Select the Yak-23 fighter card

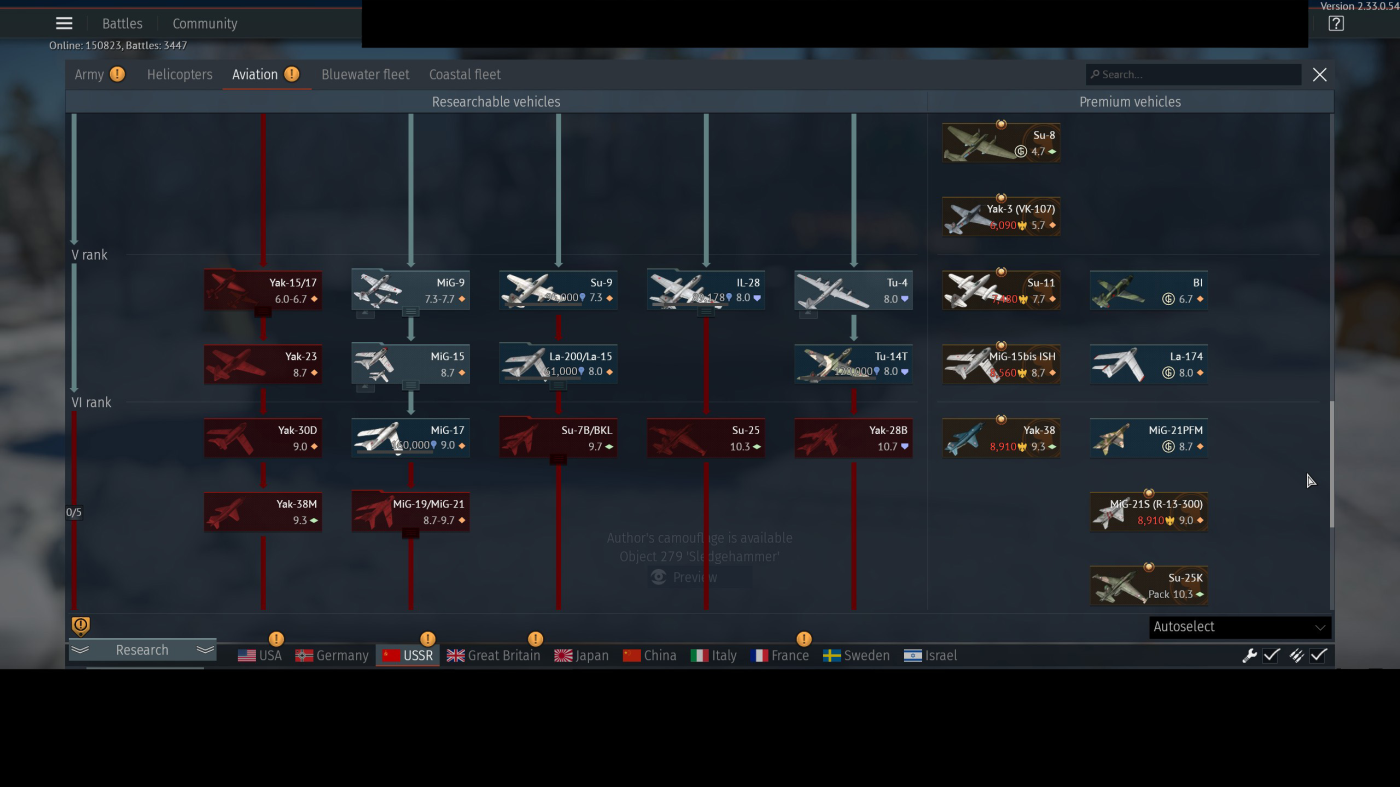(x=263, y=364)
